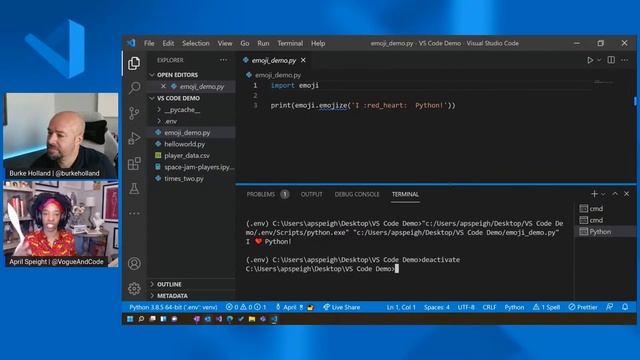The image size is (640, 360).
Task: Open the new terminal launch profile dropdown
Action: coord(603,194)
